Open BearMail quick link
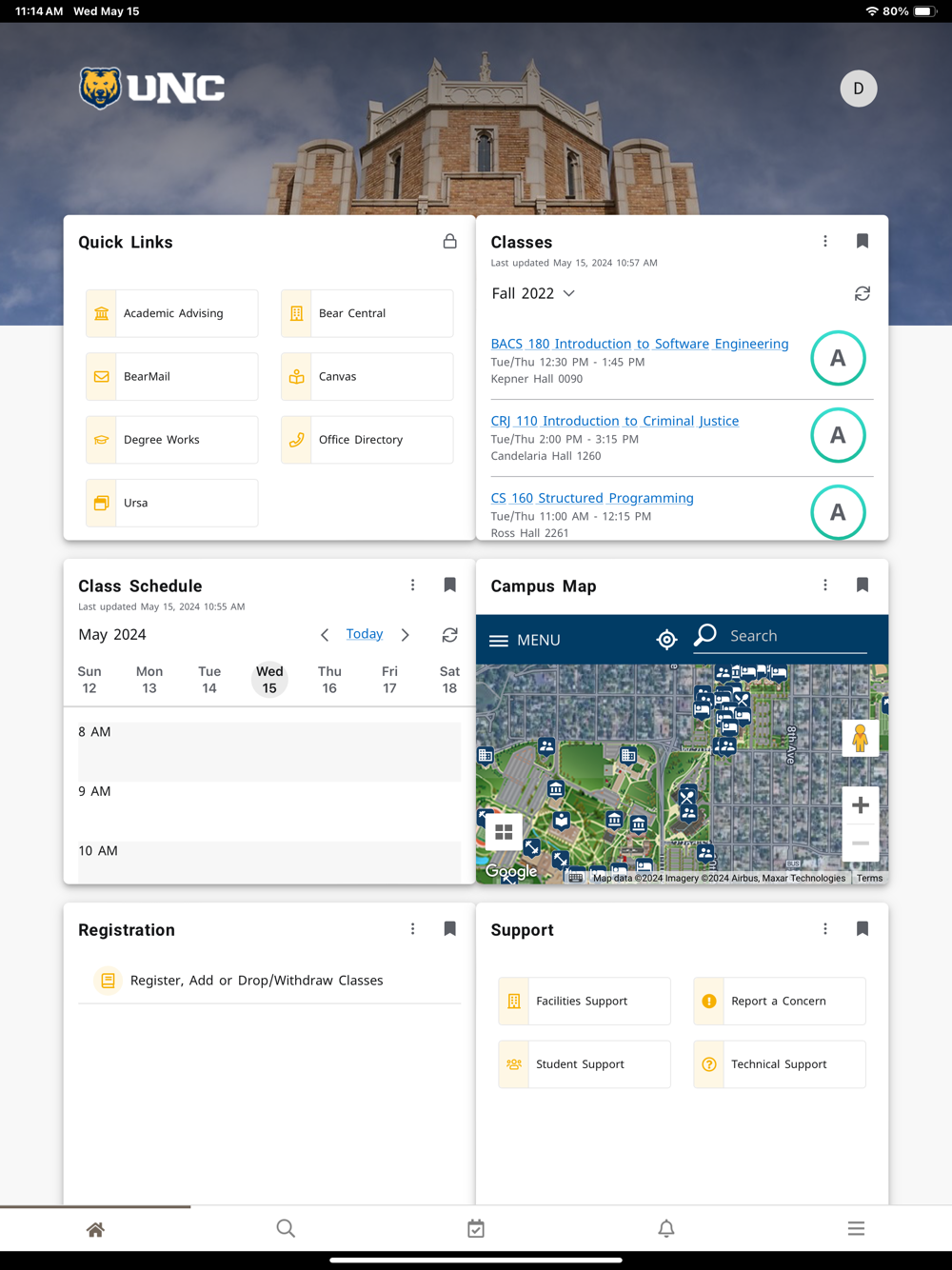Viewport: 952px width, 1270px height. (x=172, y=376)
